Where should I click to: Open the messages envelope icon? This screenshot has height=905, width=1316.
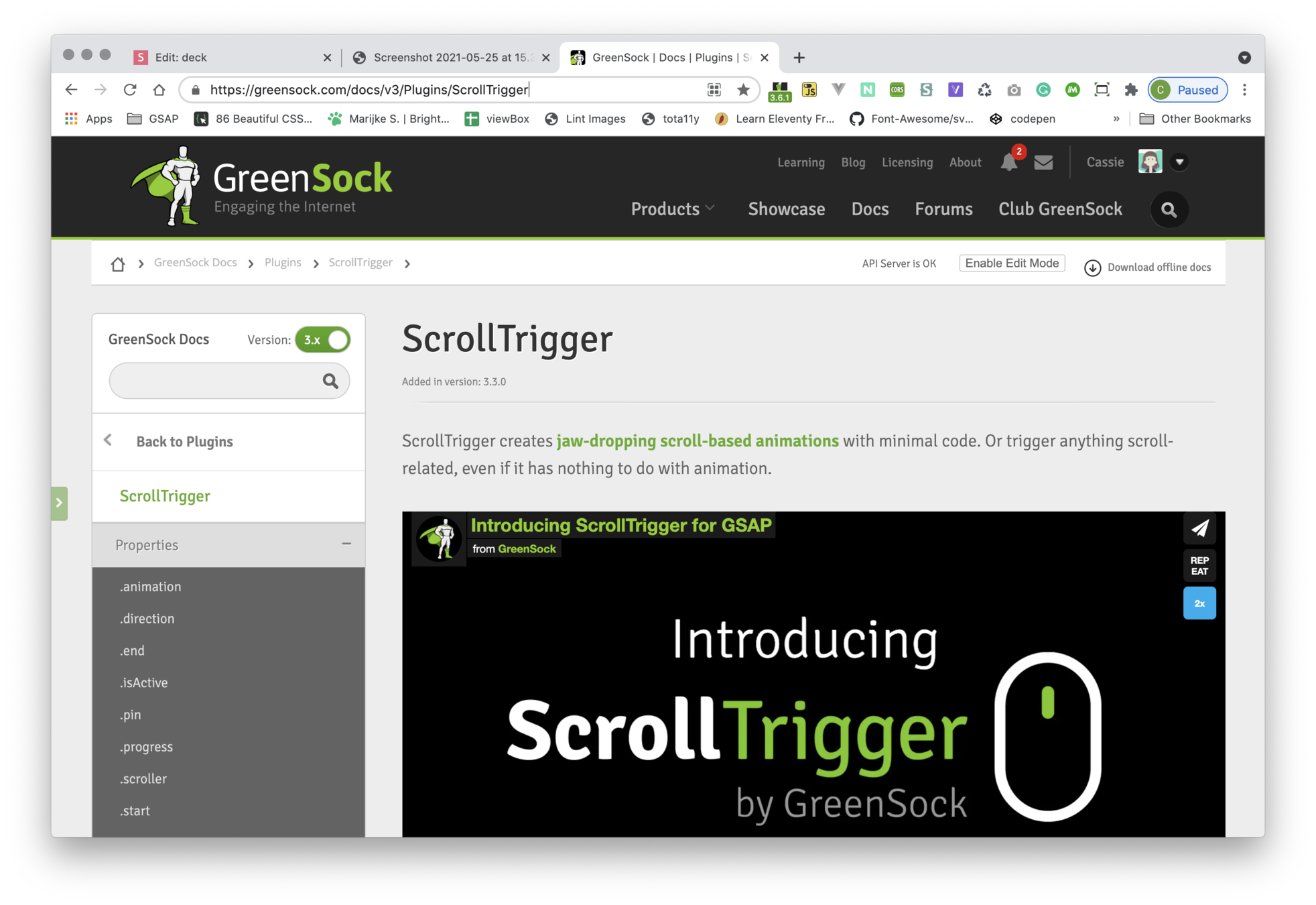pyautogui.click(x=1043, y=162)
